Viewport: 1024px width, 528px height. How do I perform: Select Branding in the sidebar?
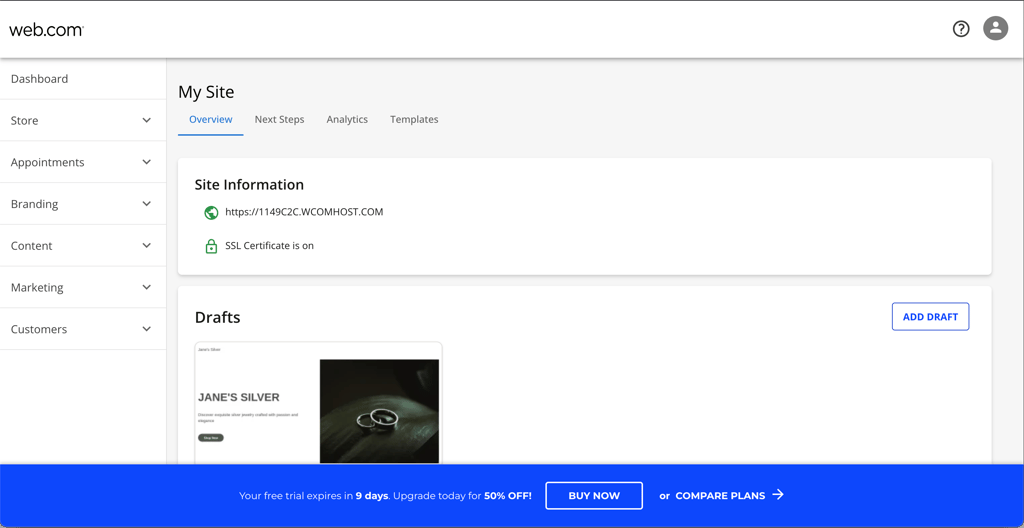pyautogui.click(x=83, y=204)
